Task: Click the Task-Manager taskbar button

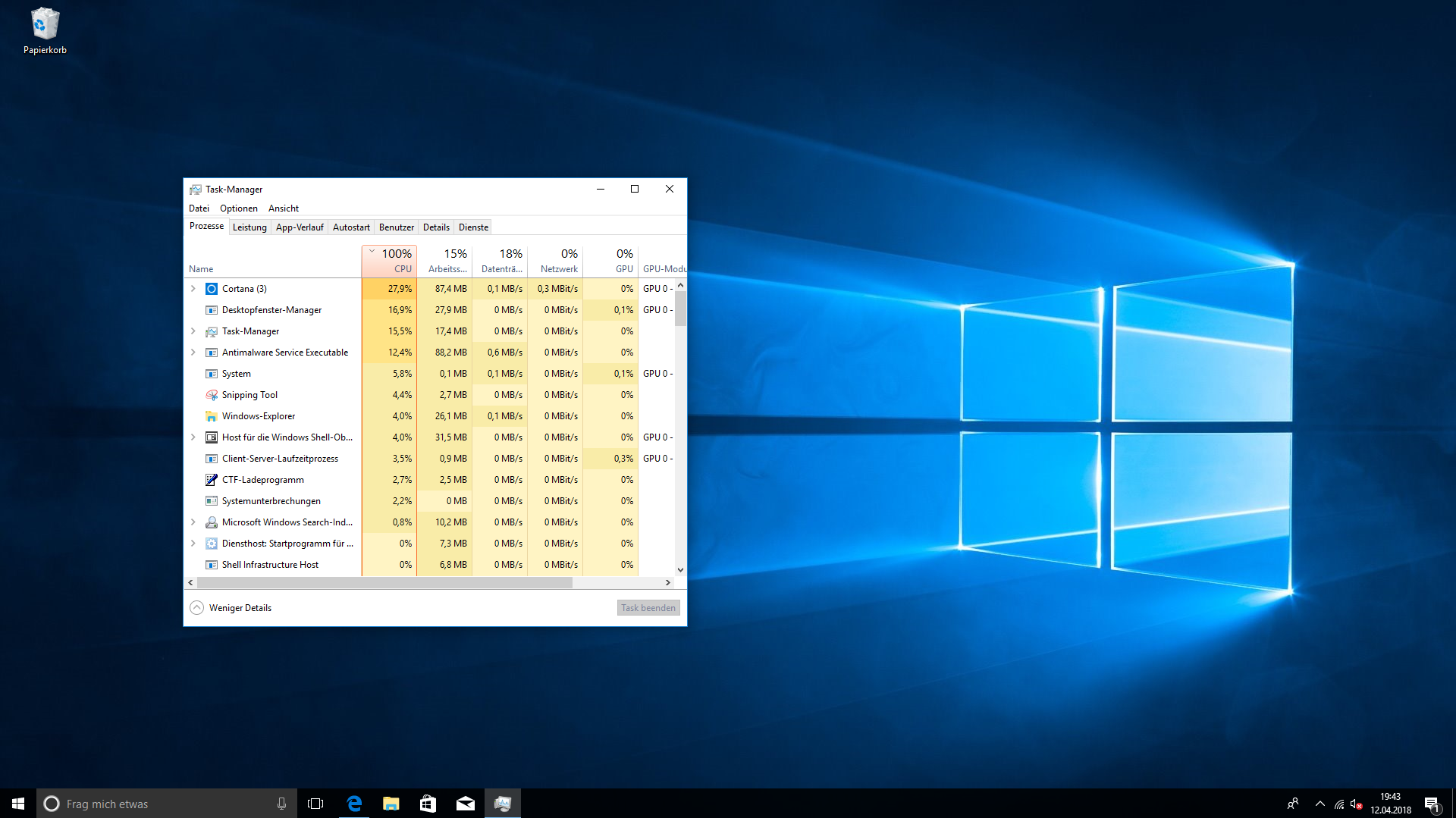Action: 502,804
